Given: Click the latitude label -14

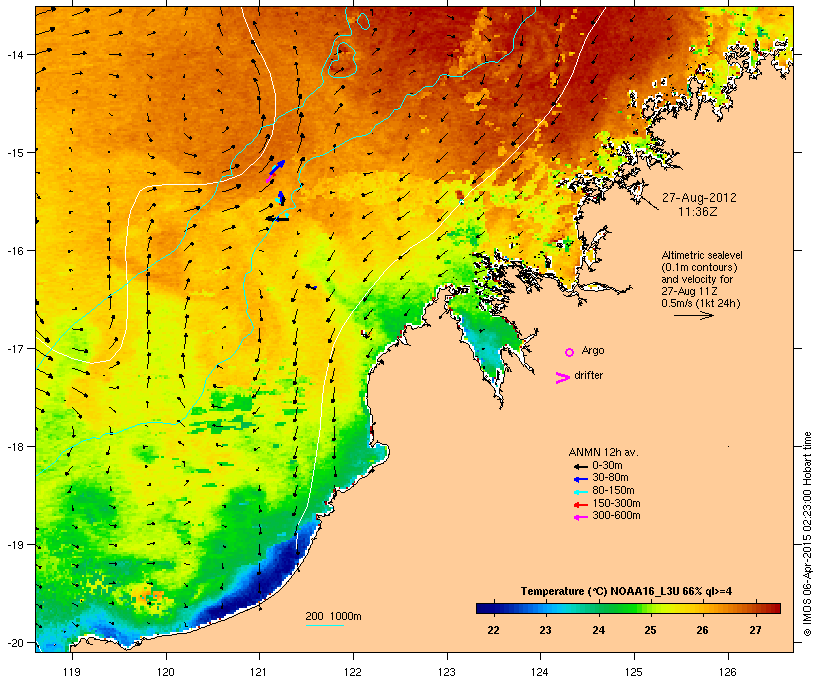Looking at the screenshot, I should coord(15,54).
